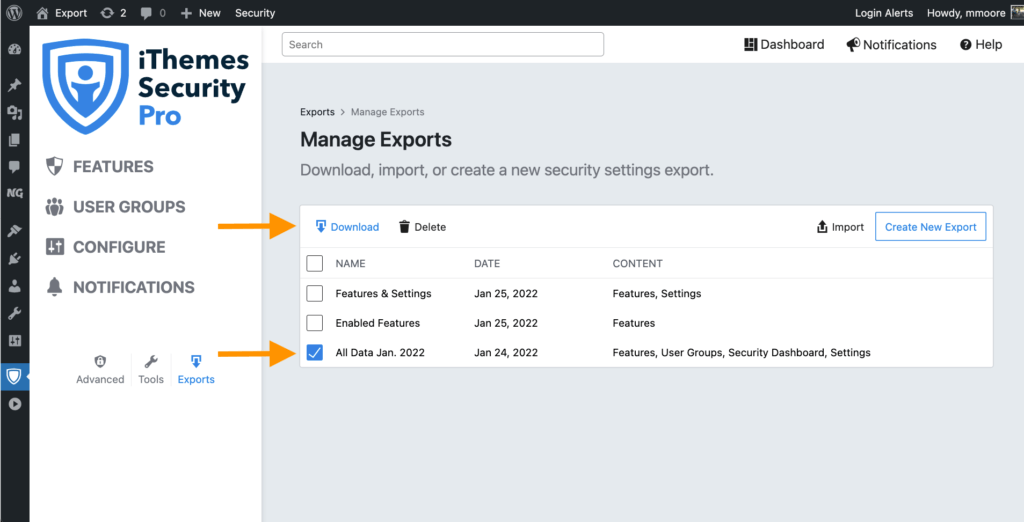This screenshot has width=1024, height=522.
Task: Open the Settings sliders sidebar icon
Action: tap(14, 340)
